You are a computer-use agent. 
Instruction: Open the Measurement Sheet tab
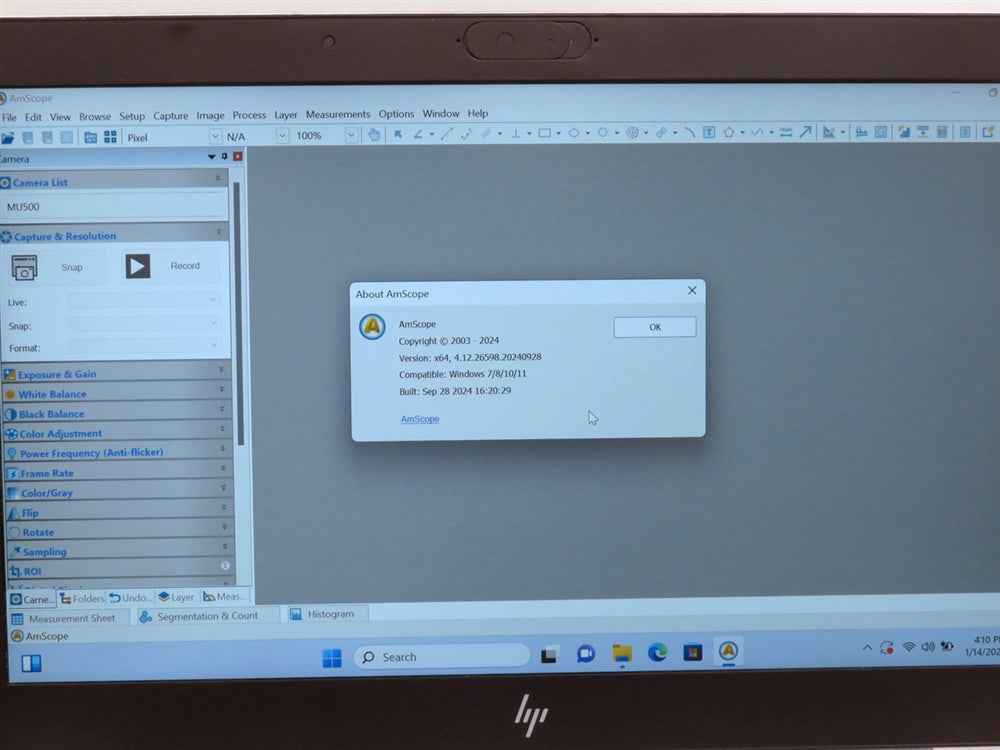click(x=70, y=618)
